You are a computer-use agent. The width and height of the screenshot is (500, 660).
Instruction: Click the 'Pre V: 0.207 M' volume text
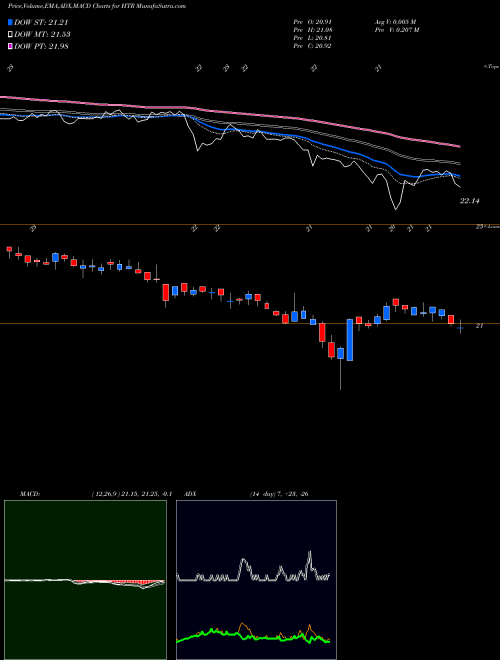(398, 30)
